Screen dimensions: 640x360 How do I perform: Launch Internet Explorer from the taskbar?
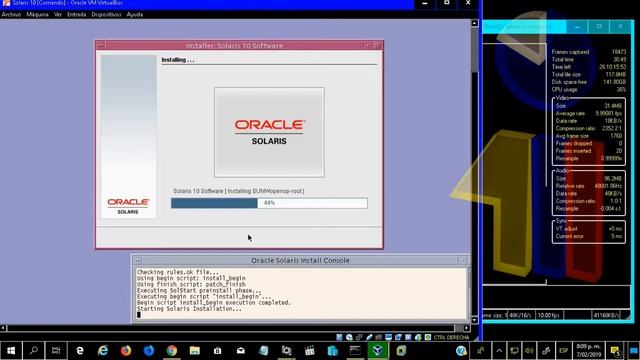103,350
